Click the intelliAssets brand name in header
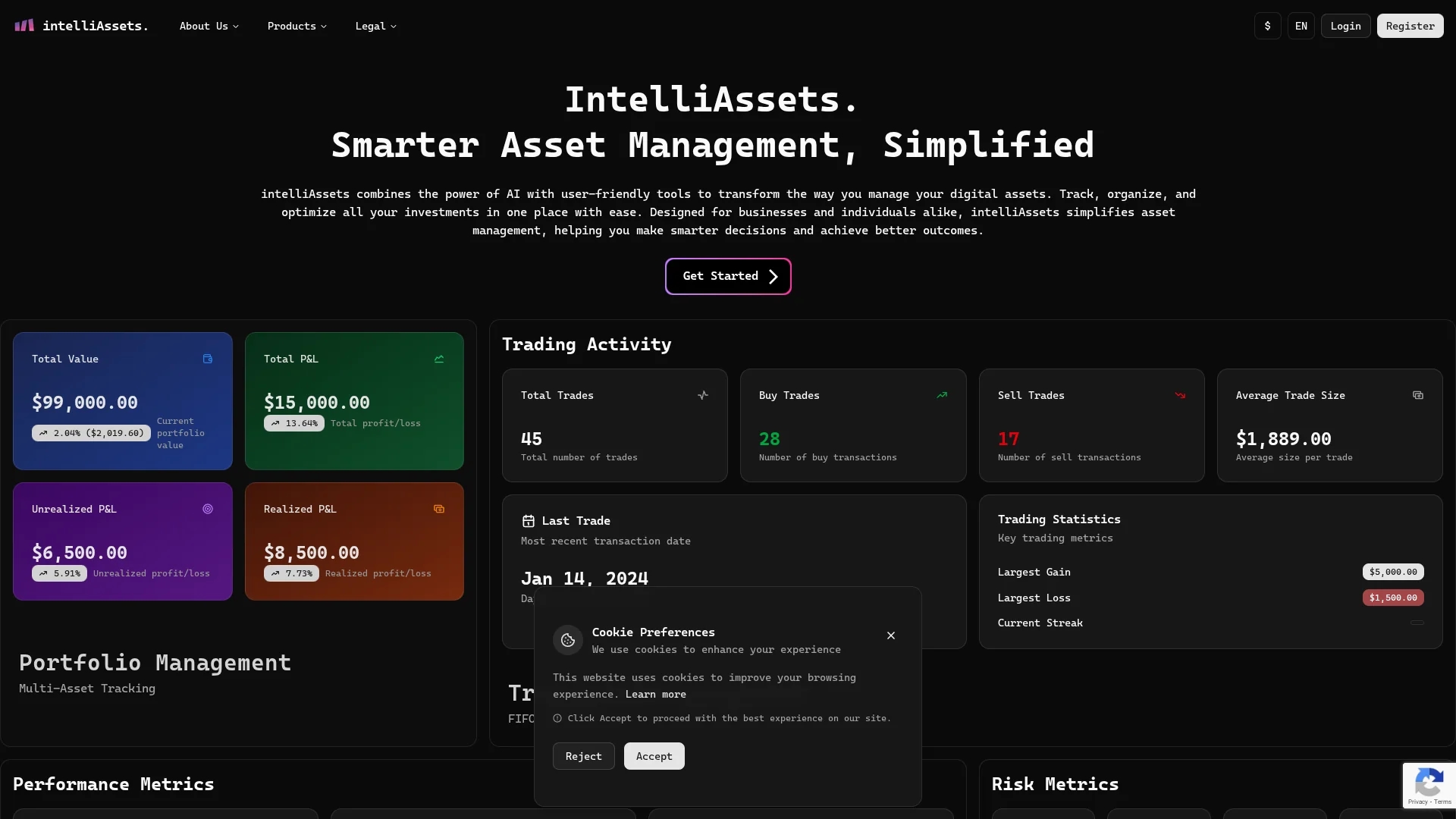 pyautogui.click(x=96, y=26)
